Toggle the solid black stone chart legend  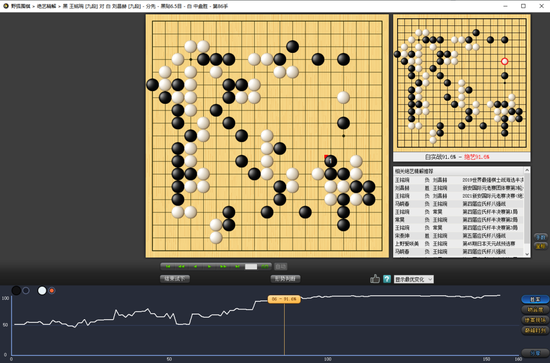(16, 290)
